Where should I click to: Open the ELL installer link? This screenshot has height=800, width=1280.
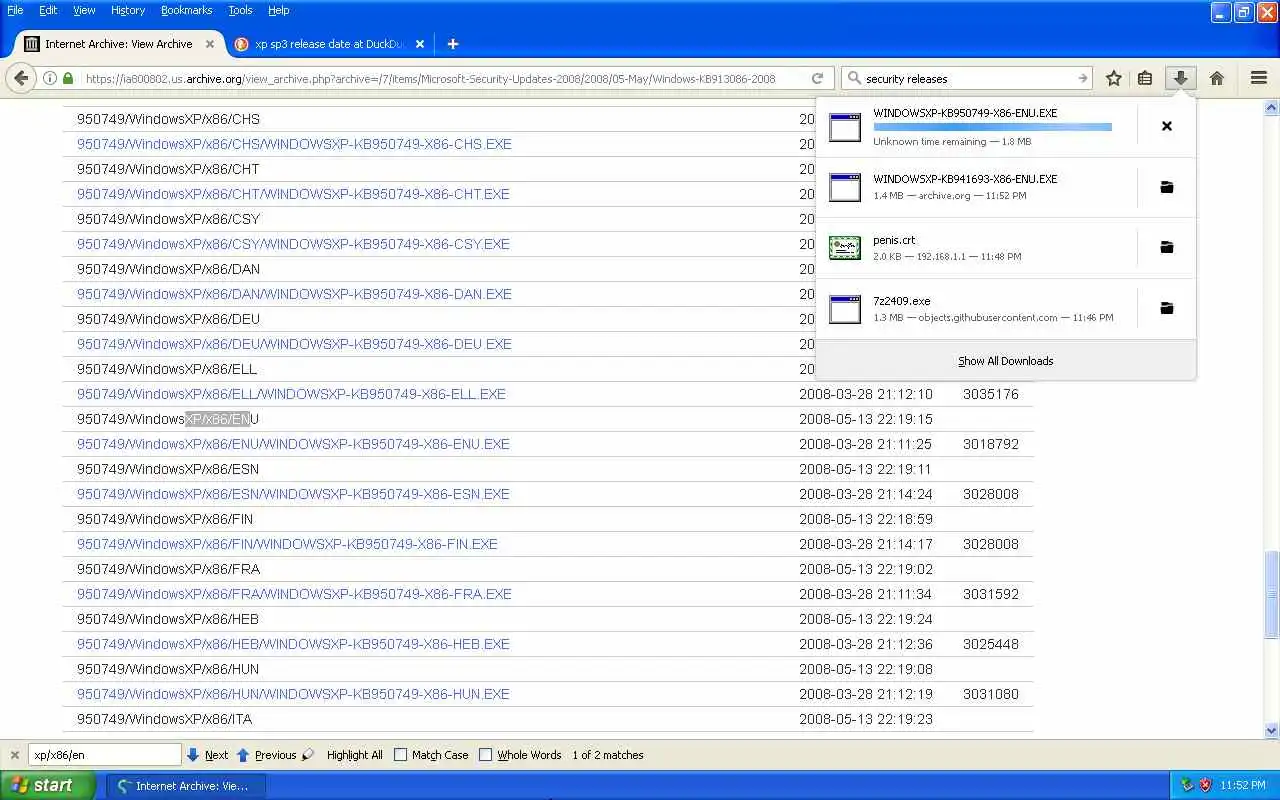[x=291, y=394]
